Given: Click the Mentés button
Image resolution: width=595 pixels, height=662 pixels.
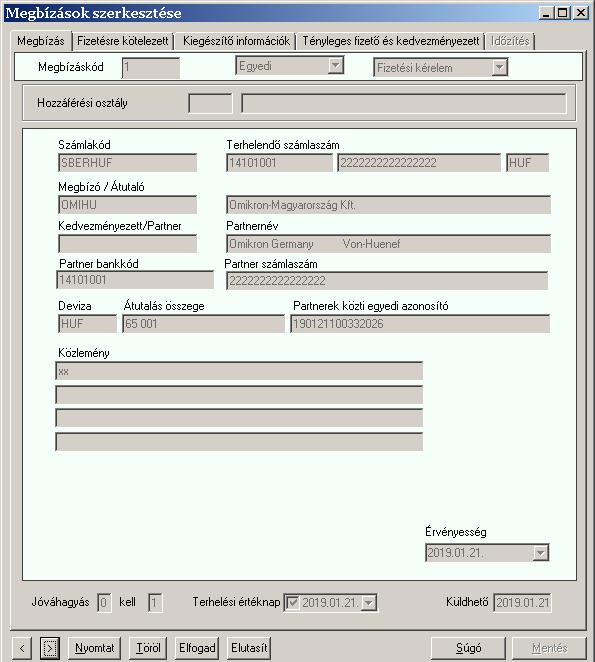Looking at the screenshot, I should point(549,648).
